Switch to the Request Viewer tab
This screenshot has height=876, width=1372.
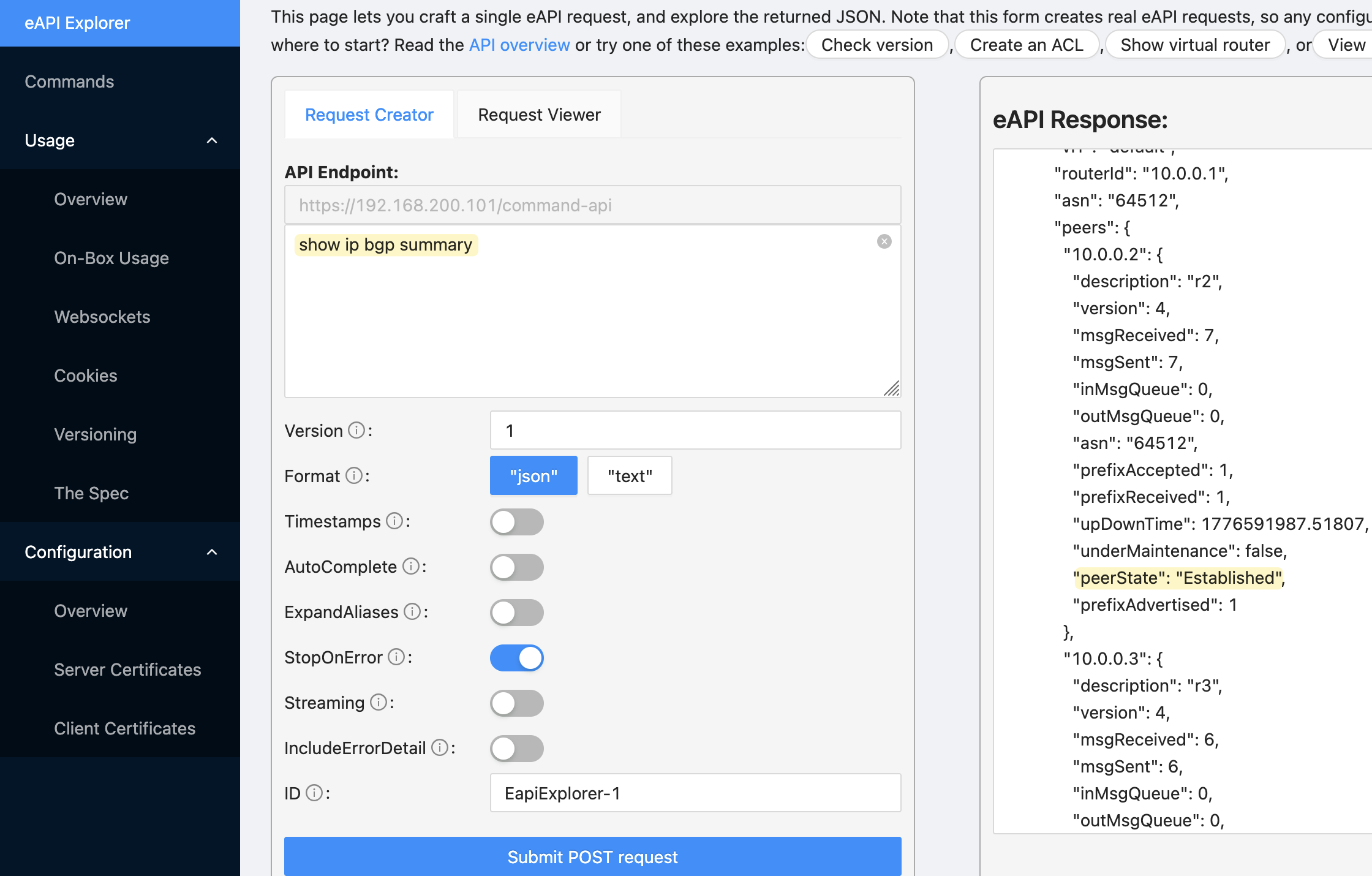(x=539, y=115)
